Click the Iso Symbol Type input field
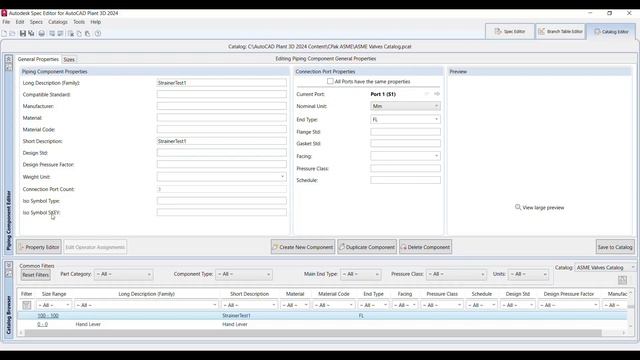Image resolution: width=640 pixels, height=360 pixels. point(222,201)
